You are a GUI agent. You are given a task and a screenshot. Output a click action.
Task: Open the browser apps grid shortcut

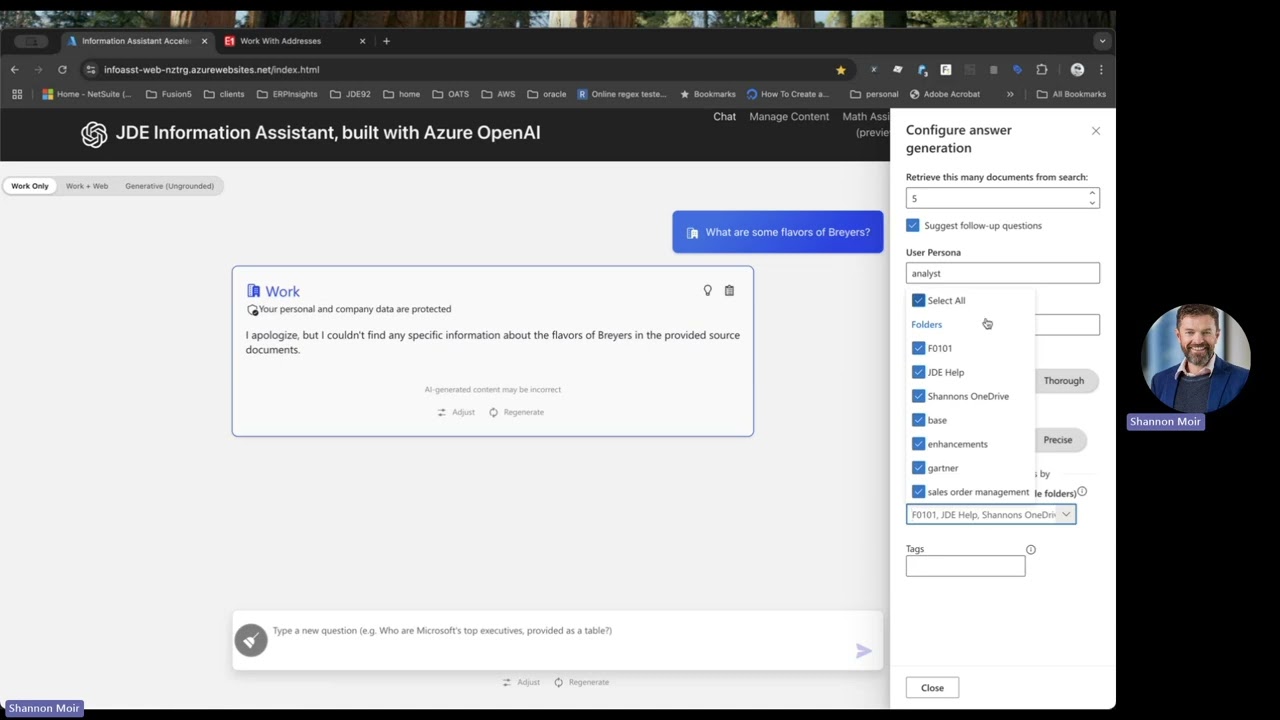click(17, 94)
